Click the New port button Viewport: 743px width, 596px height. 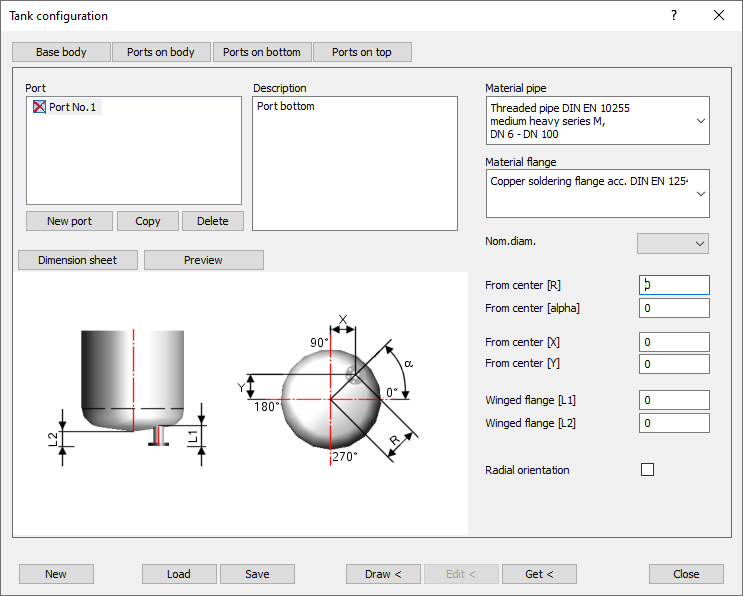pos(70,221)
